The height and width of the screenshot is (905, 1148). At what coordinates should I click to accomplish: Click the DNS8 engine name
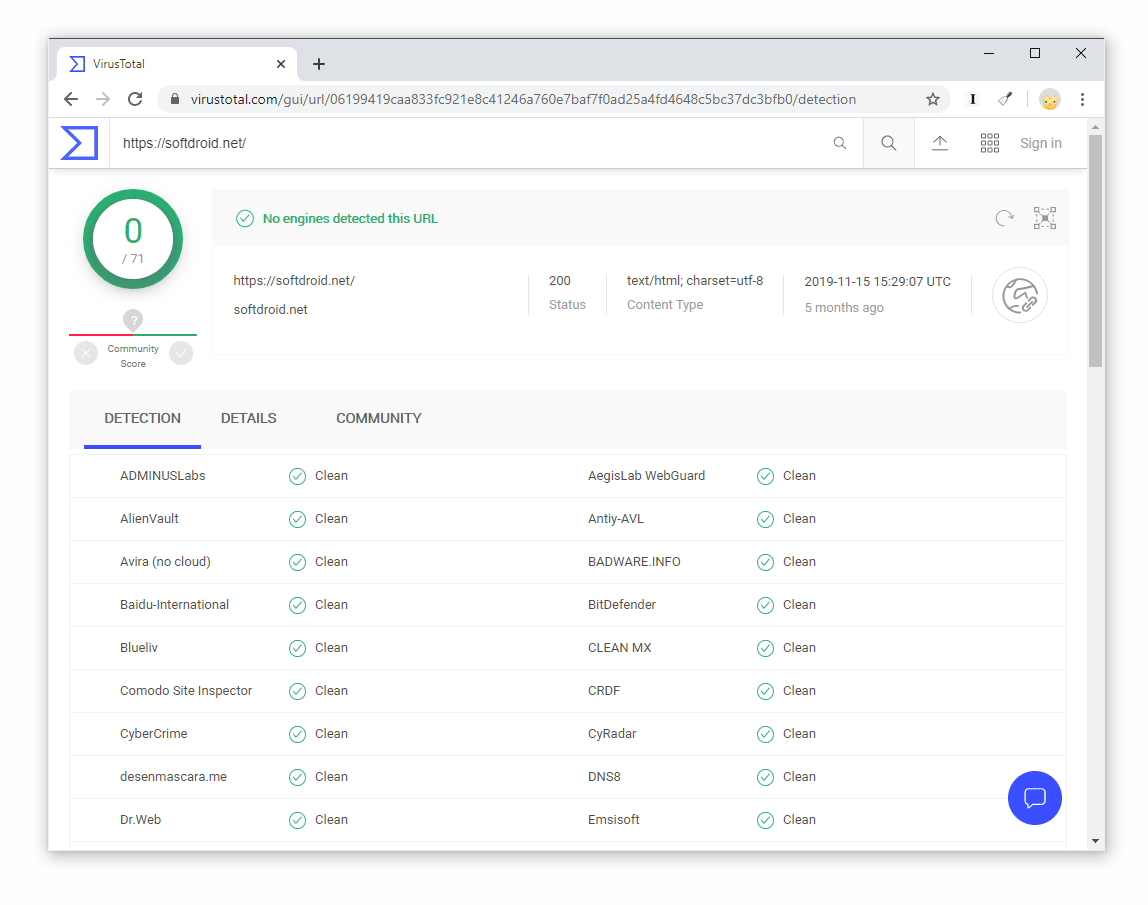604,777
